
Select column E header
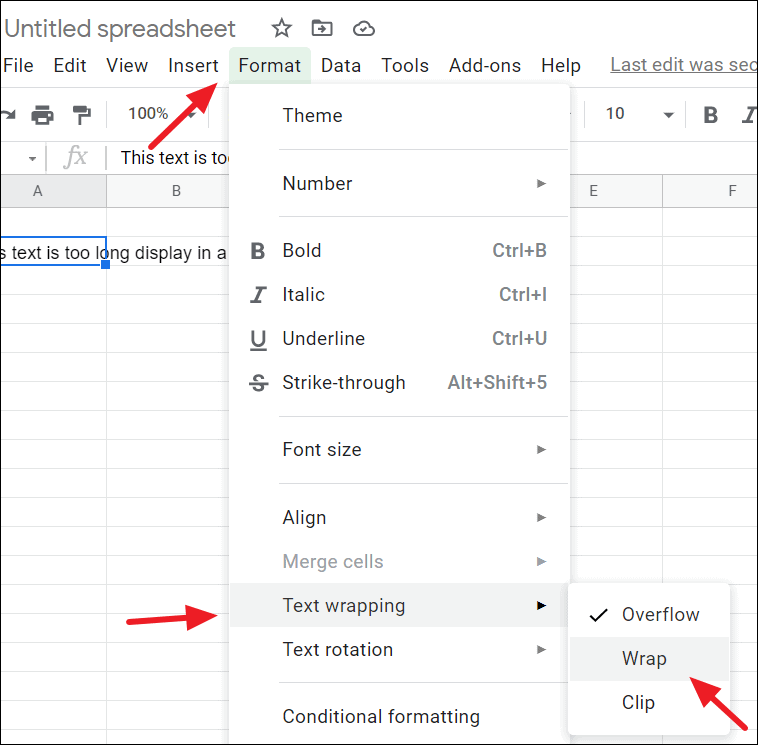(616, 191)
